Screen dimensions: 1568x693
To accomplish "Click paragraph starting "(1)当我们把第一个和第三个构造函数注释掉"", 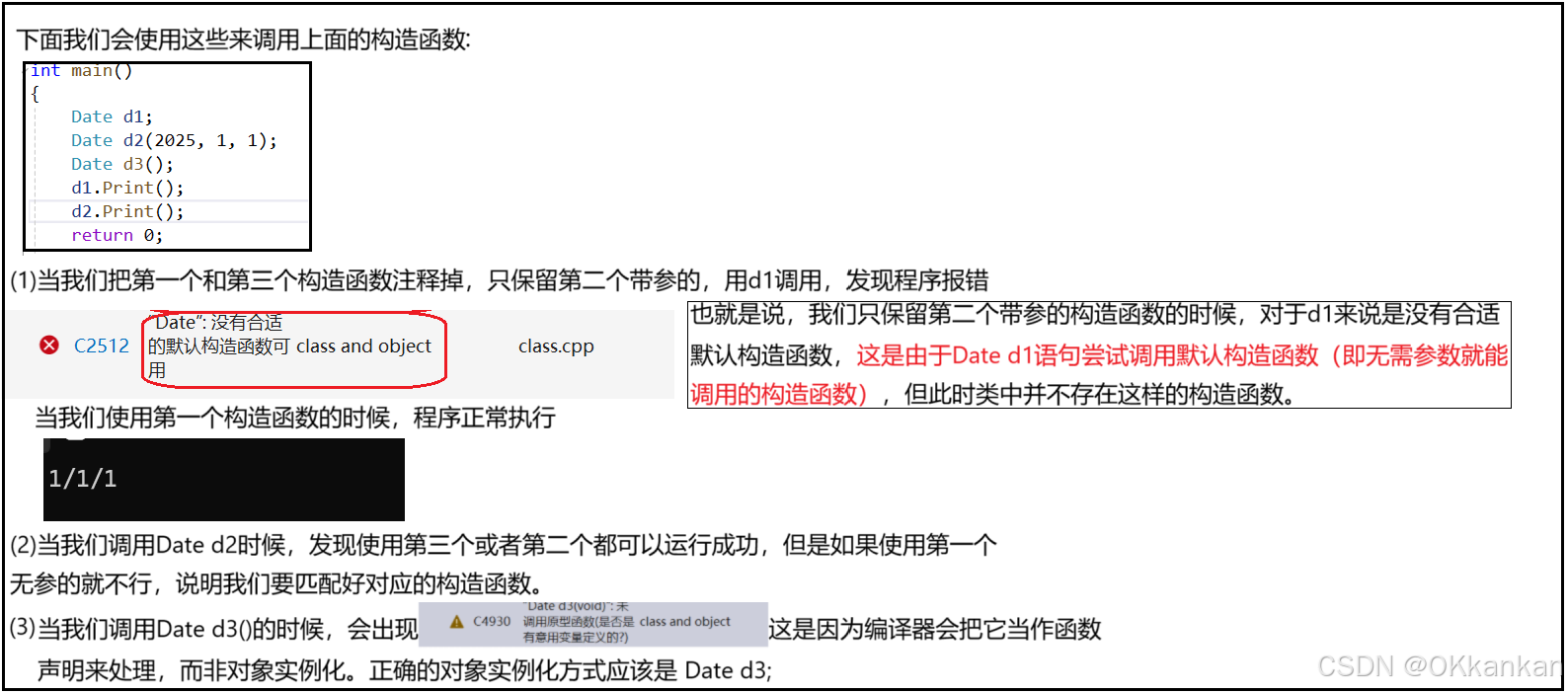I will point(500,280).
